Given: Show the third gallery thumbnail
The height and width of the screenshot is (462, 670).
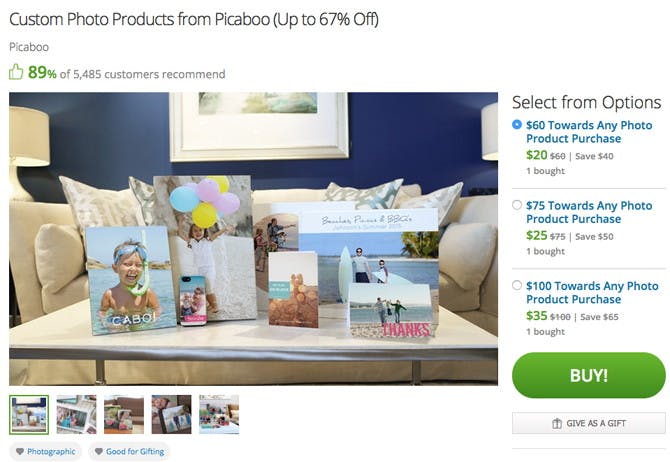Looking at the screenshot, I should pyautogui.click(x=124, y=413).
